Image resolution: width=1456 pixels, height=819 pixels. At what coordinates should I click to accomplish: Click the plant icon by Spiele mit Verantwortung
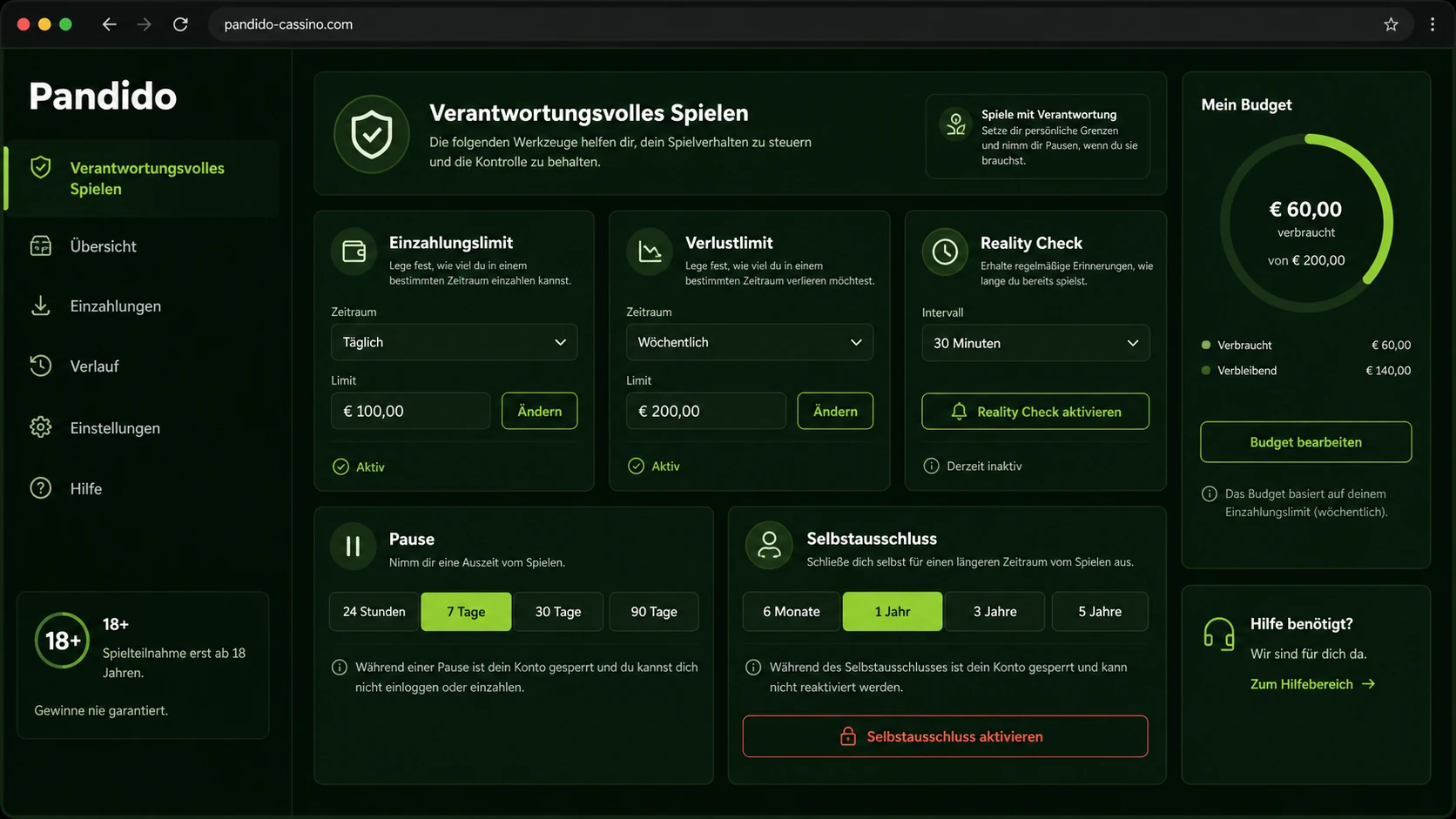pyautogui.click(x=956, y=124)
